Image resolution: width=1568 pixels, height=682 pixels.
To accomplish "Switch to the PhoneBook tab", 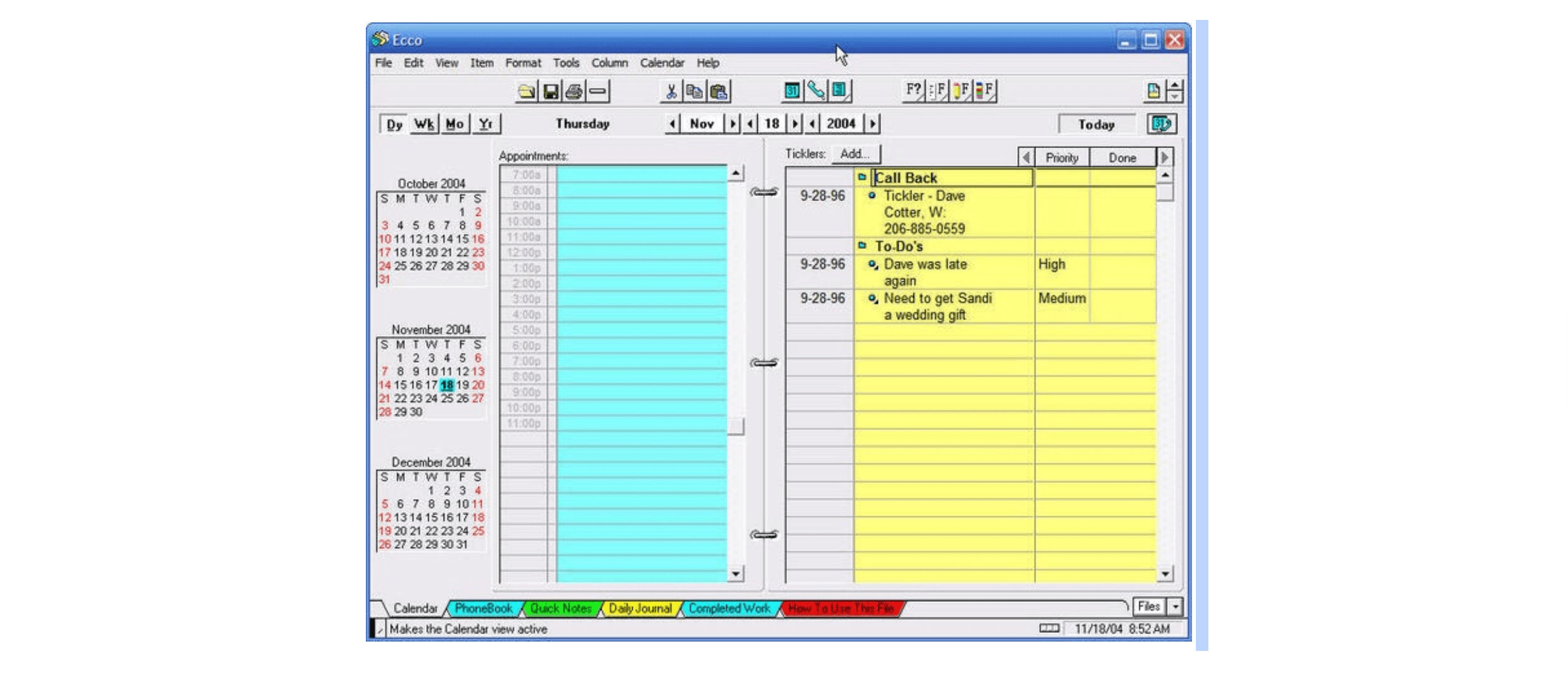I will pos(483,609).
